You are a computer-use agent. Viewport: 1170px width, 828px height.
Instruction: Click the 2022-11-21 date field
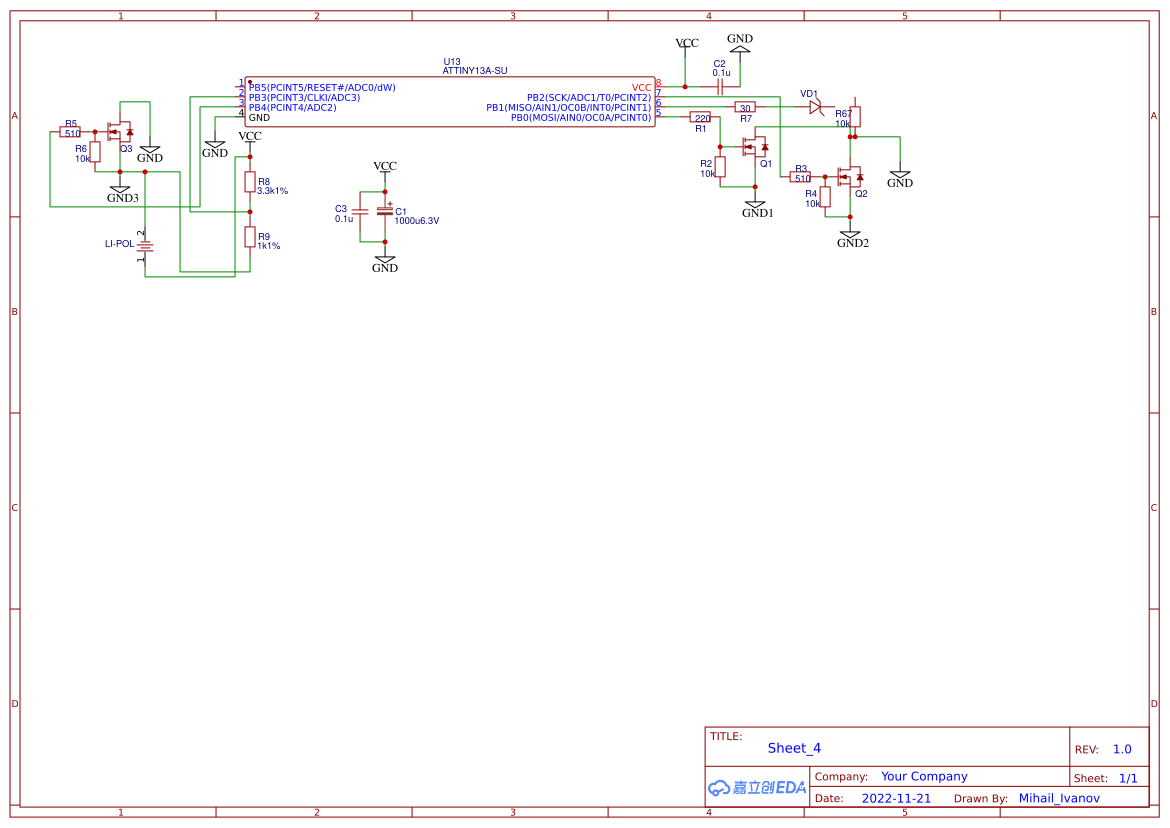click(896, 798)
